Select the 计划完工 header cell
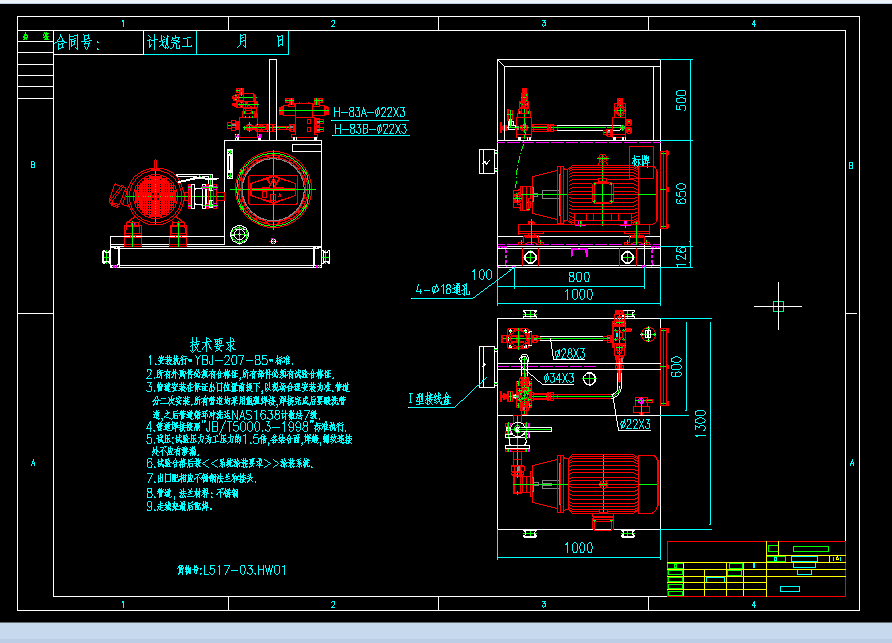This screenshot has height=643, width=892. click(x=170, y=43)
